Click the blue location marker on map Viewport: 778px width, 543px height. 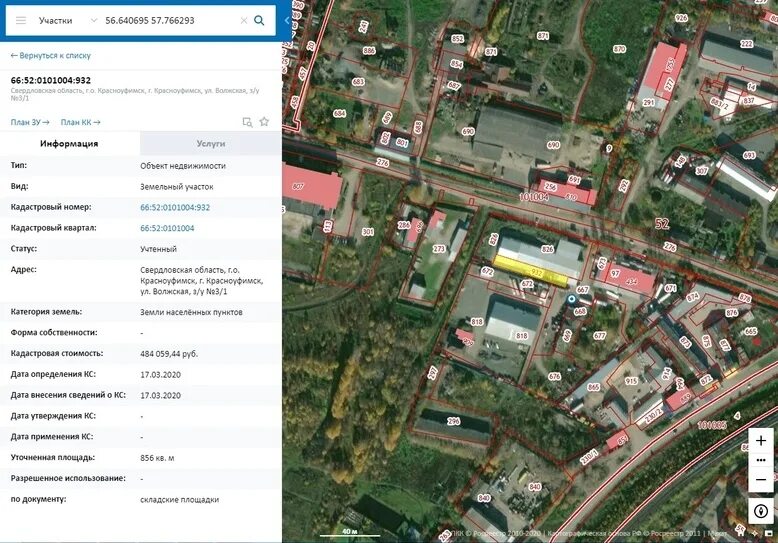(x=572, y=299)
